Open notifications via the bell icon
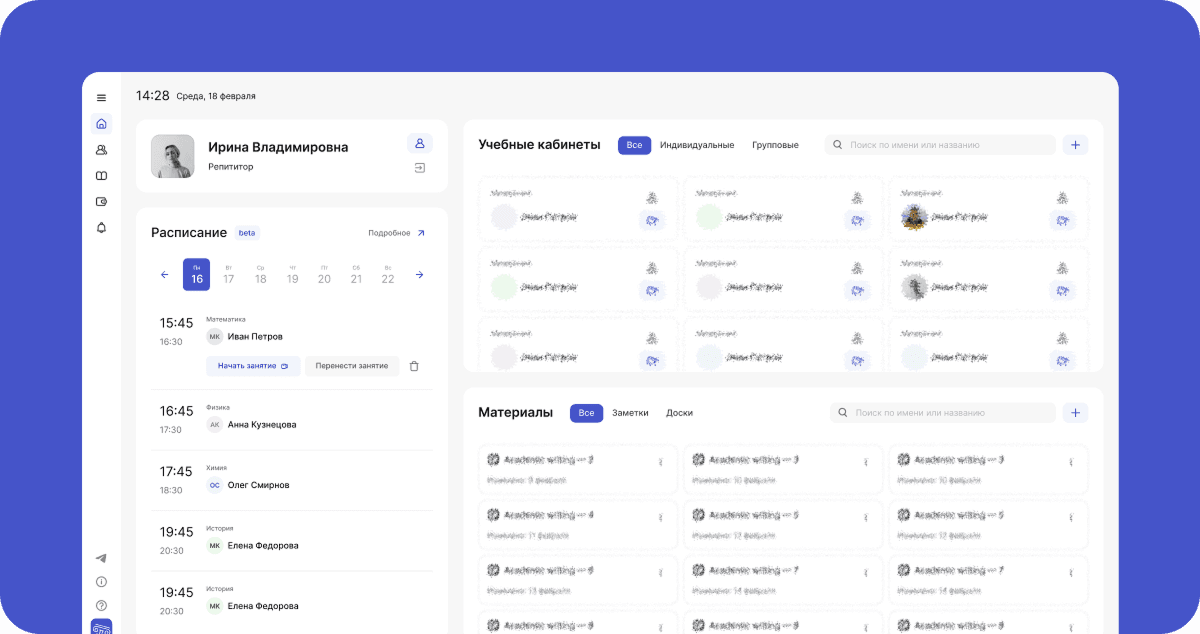 click(100, 227)
